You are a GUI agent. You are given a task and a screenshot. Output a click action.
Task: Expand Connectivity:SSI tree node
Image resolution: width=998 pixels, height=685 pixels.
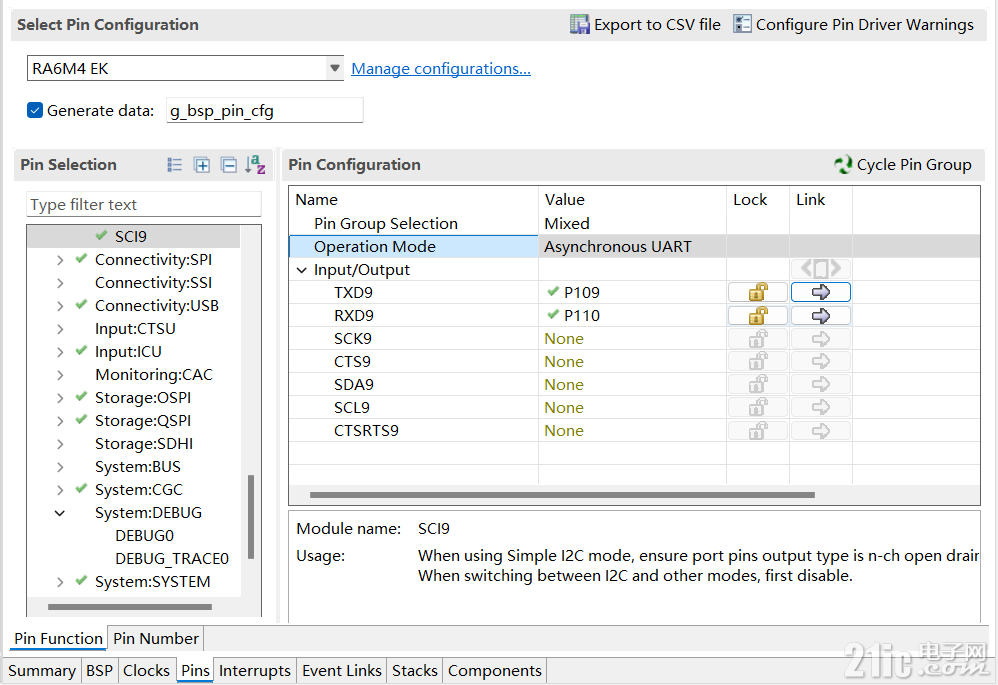point(60,283)
